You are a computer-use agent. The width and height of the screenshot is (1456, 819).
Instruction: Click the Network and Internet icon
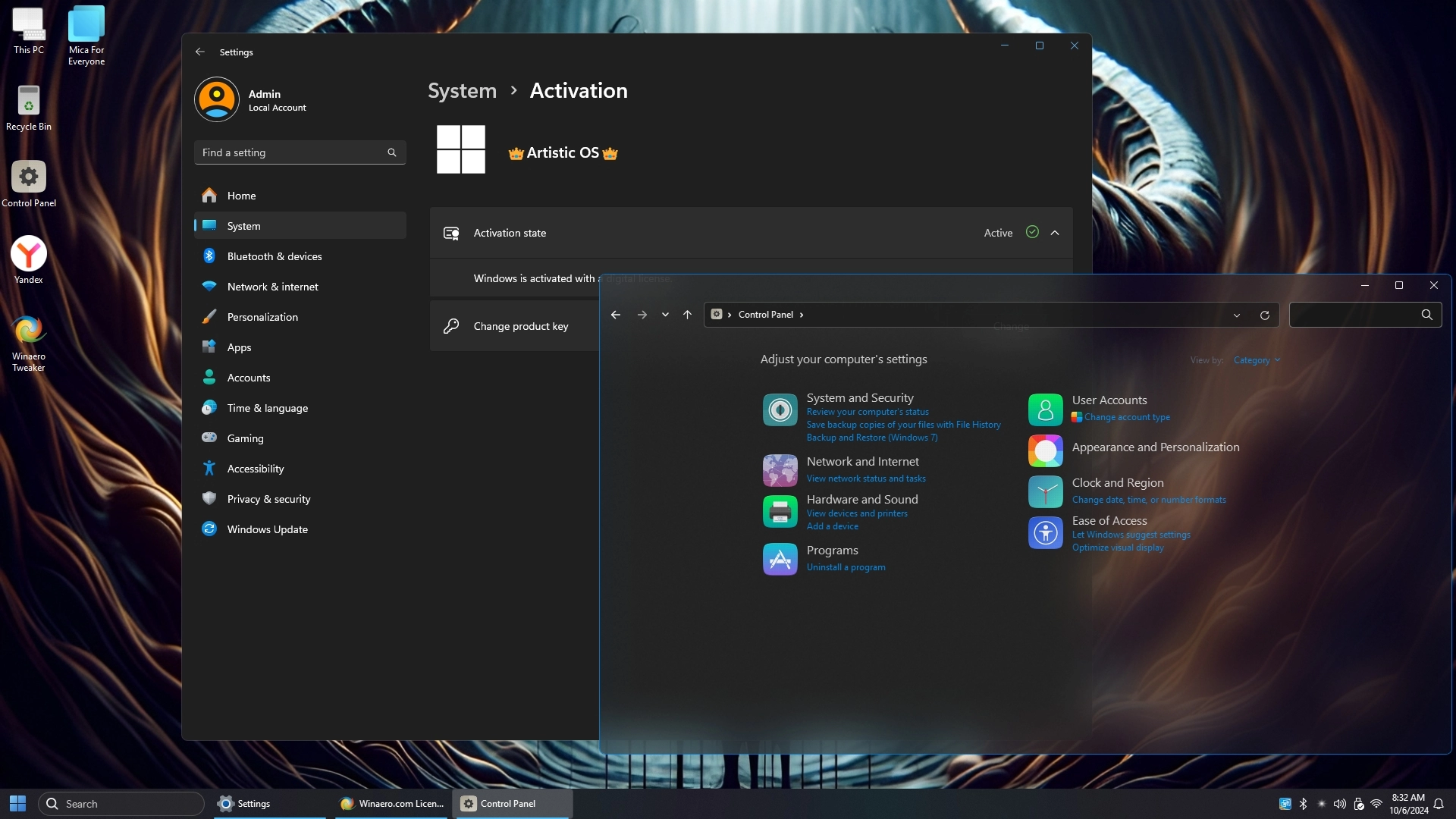click(780, 470)
